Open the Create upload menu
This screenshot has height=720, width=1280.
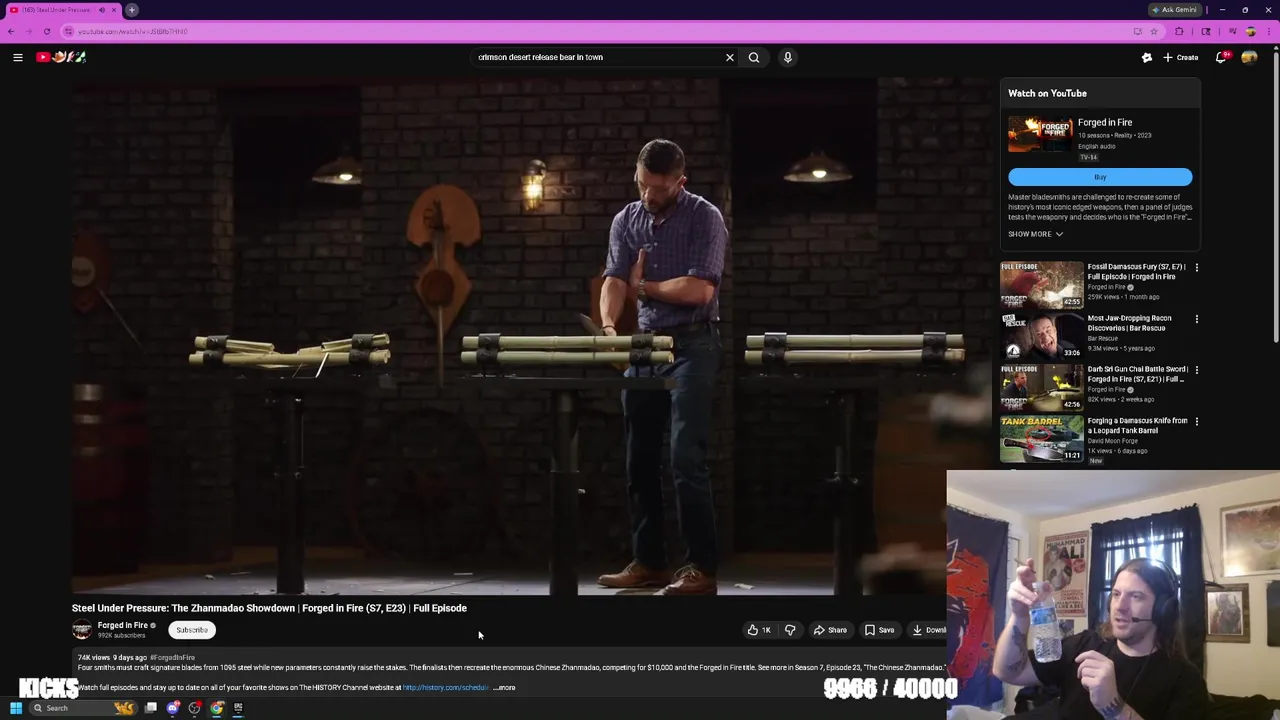coord(1181,57)
